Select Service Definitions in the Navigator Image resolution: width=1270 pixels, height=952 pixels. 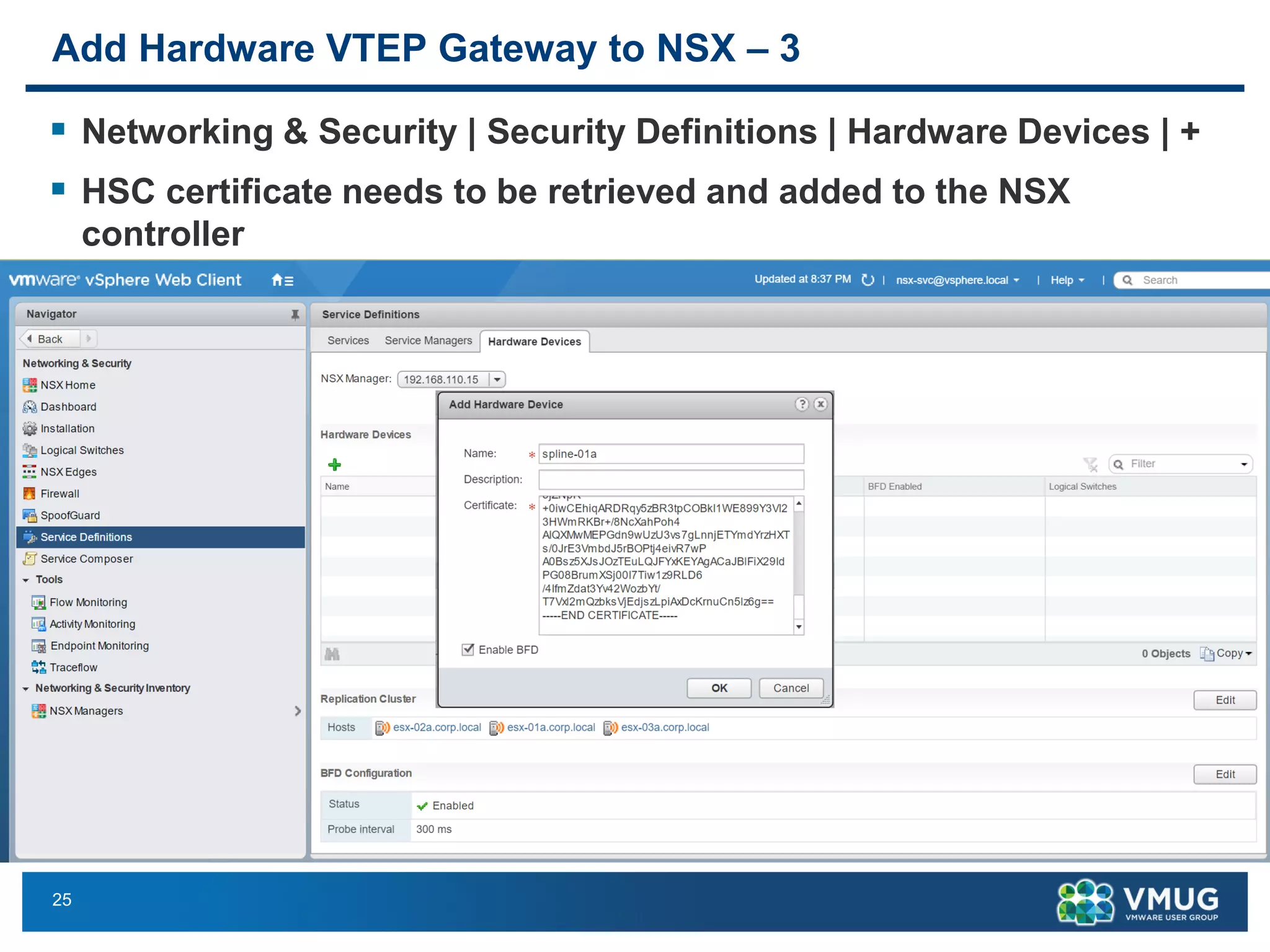point(161,537)
